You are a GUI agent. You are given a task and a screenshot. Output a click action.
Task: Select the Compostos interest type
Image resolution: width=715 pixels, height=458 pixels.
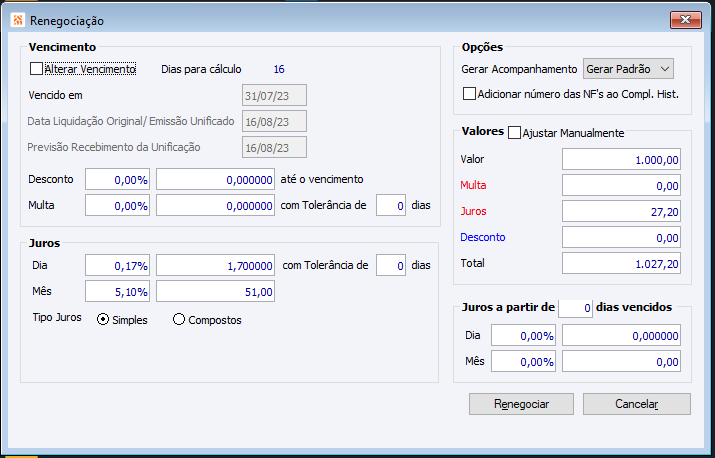click(180, 320)
